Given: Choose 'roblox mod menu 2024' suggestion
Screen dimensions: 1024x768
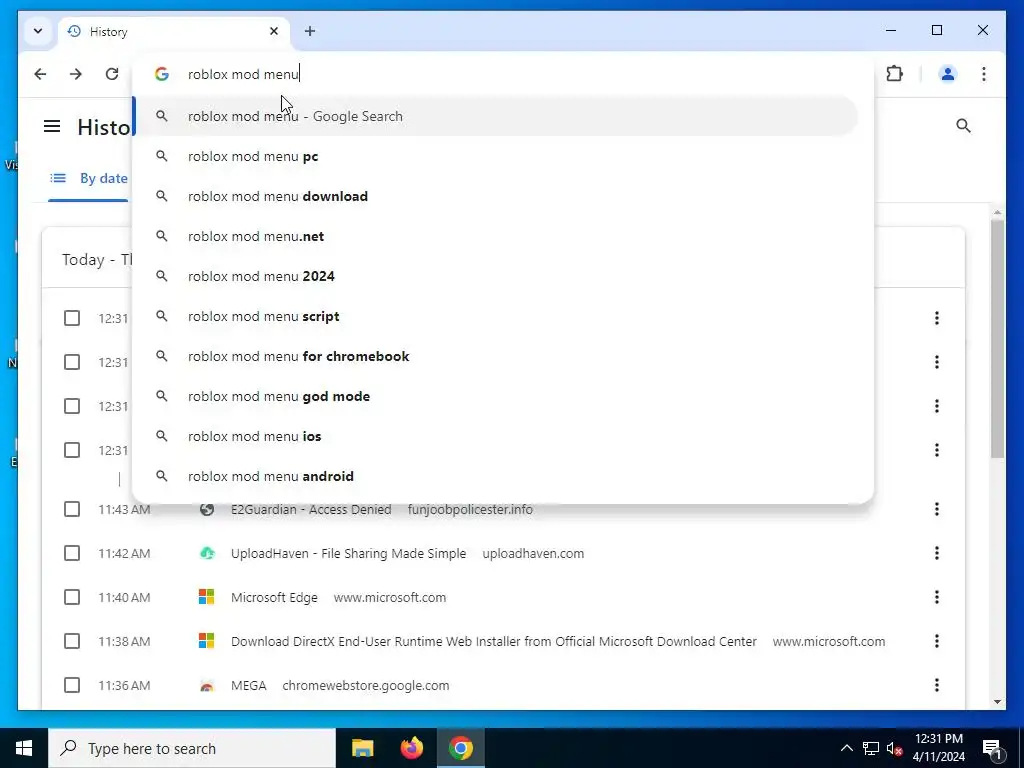Looking at the screenshot, I should 496,276.
